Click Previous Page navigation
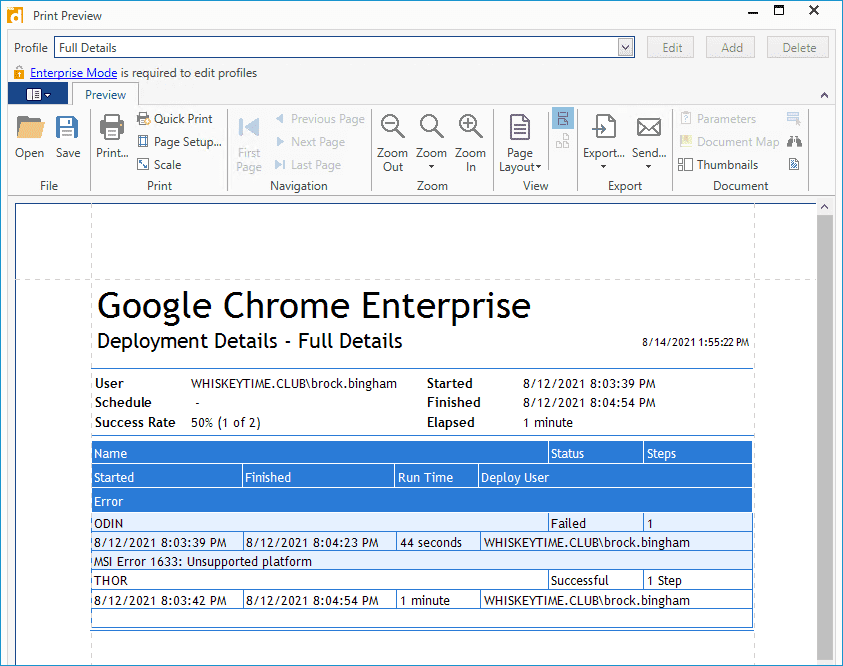843x666 pixels. [320, 119]
